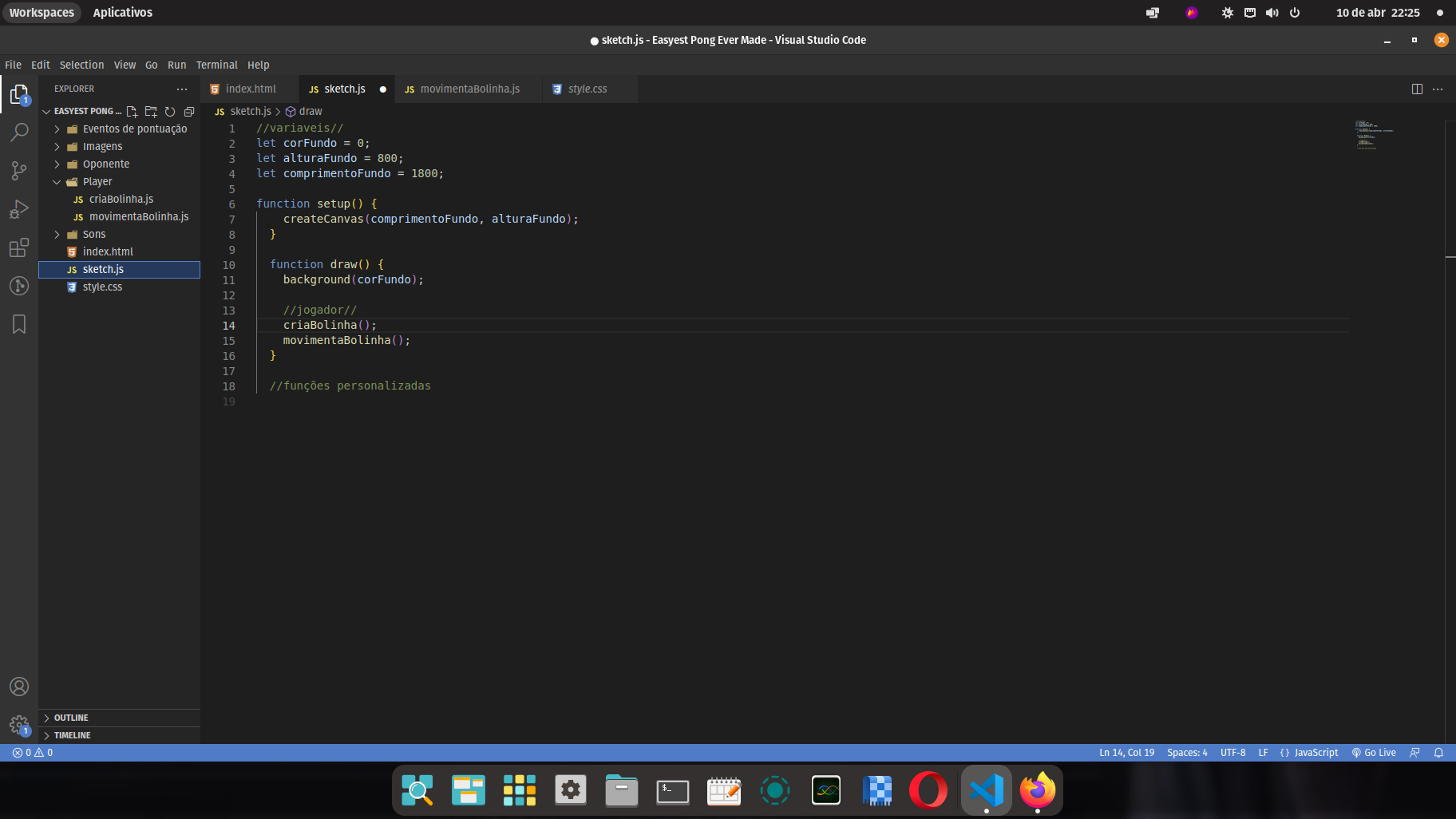The height and width of the screenshot is (819, 1456).
Task: Open the File menu
Action: (13, 65)
